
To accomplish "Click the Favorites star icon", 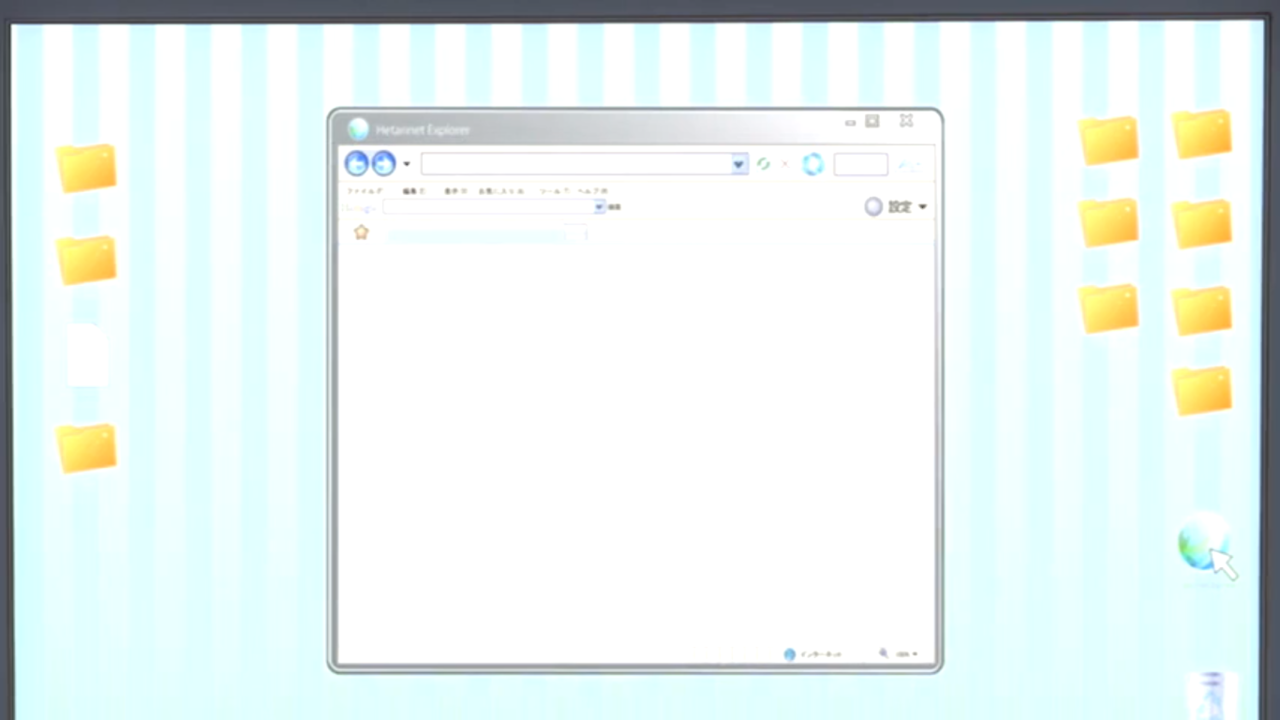I will click(361, 233).
